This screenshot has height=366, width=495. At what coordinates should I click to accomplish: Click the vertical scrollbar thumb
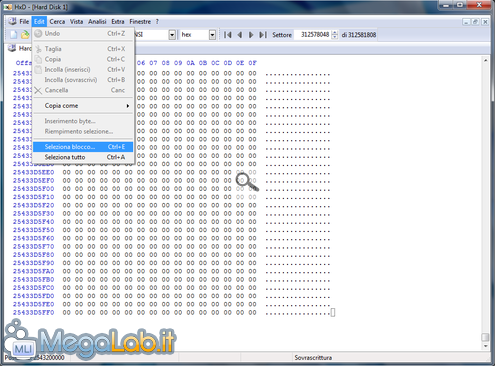click(486, 337)
